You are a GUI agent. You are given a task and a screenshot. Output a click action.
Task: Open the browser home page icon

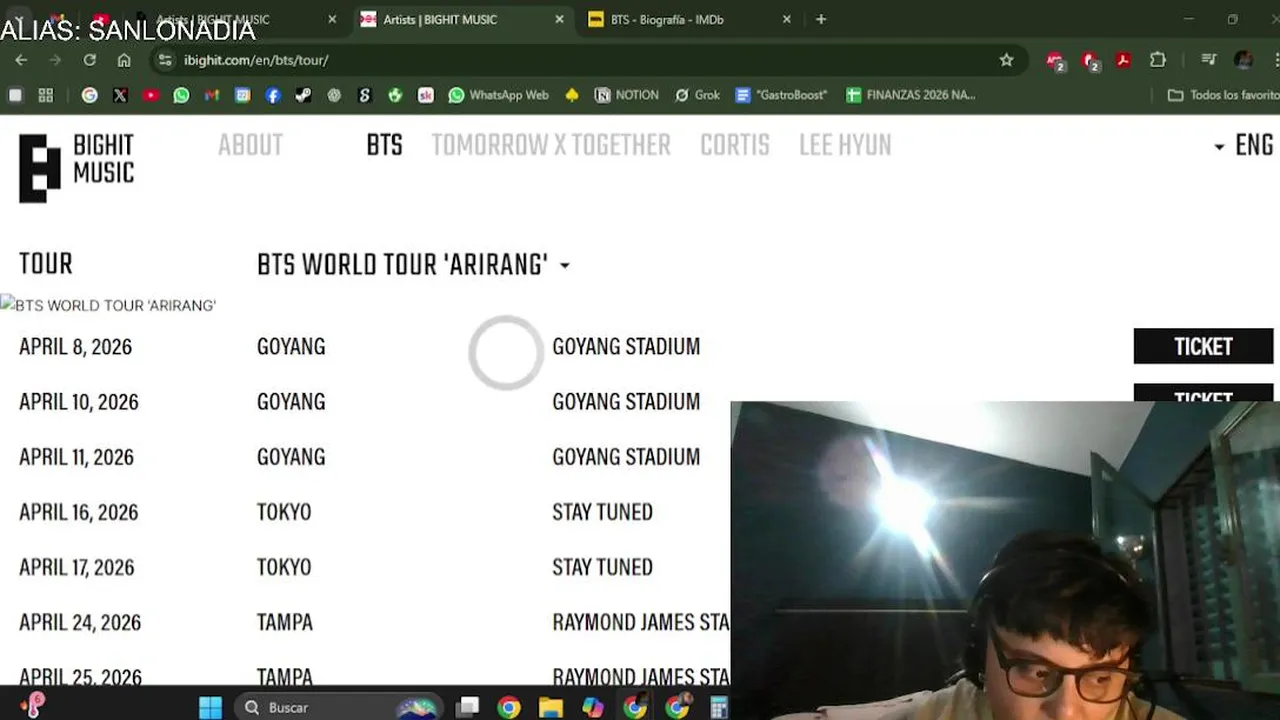point(124,60)
